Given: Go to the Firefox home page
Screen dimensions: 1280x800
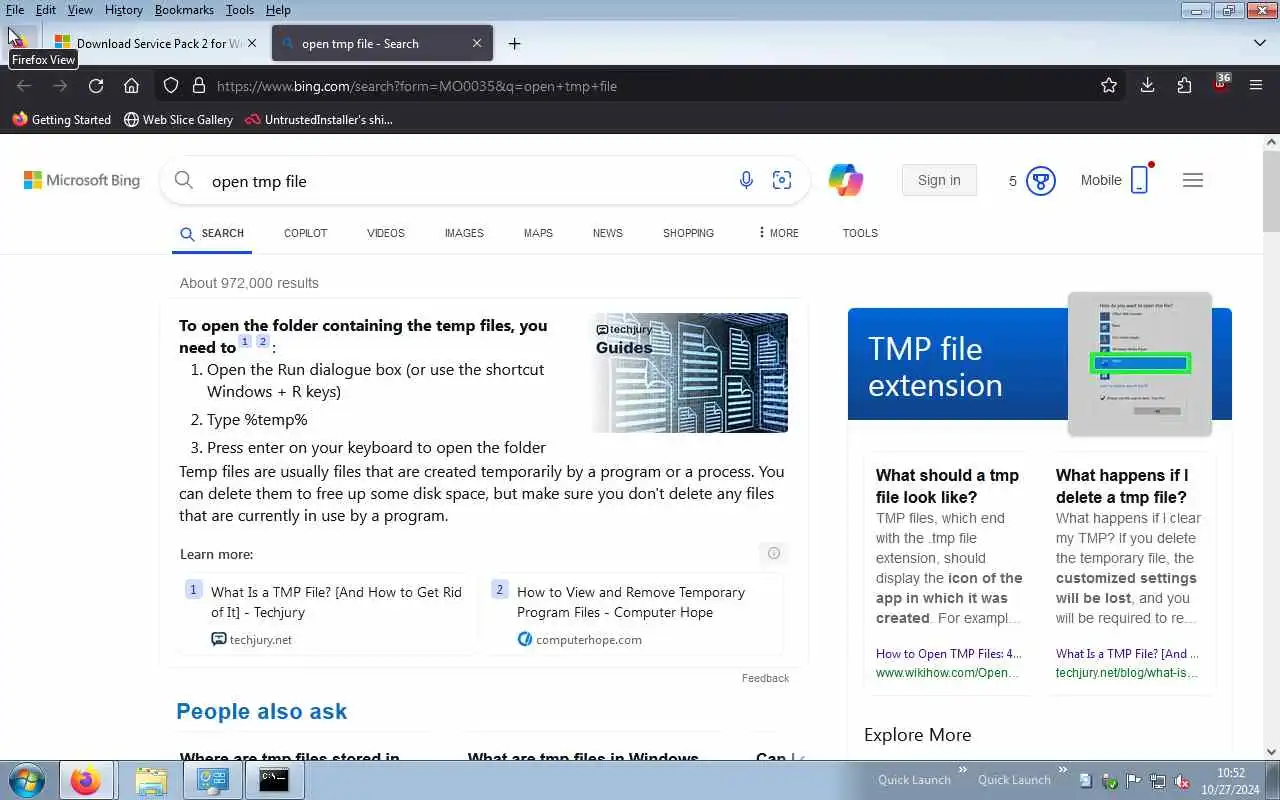Looking at the screenshot, I should click(x=131, y=86).
